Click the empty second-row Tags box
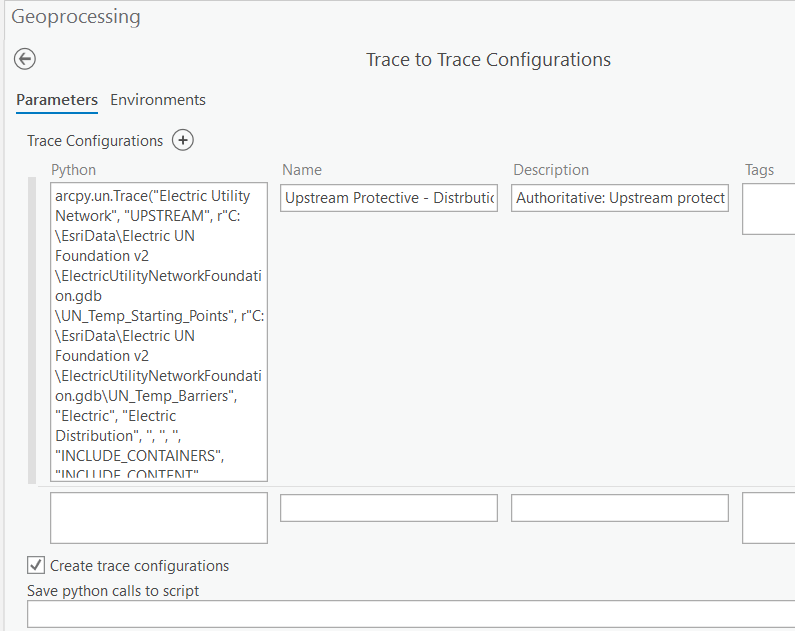Screen dimensions: 795x631 pos(769,518)
